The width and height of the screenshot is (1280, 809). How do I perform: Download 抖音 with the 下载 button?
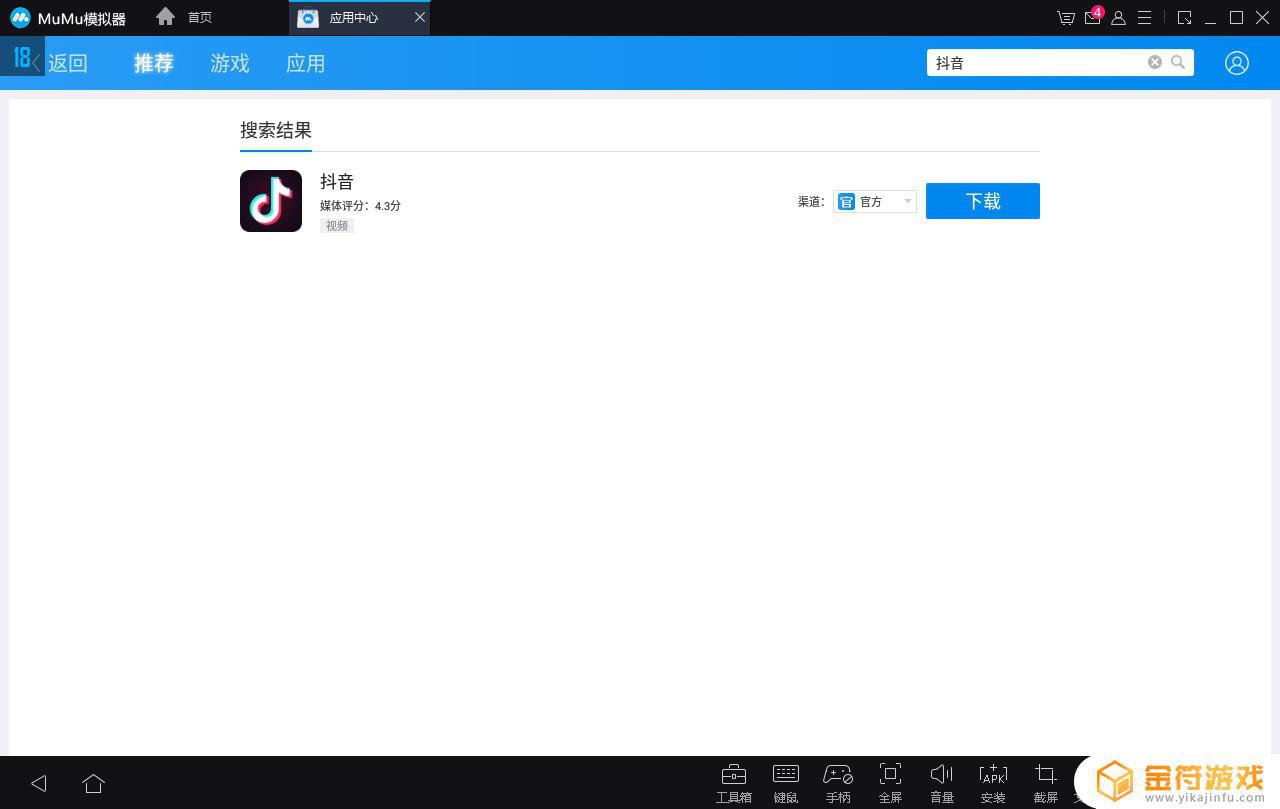pos(983,201)
